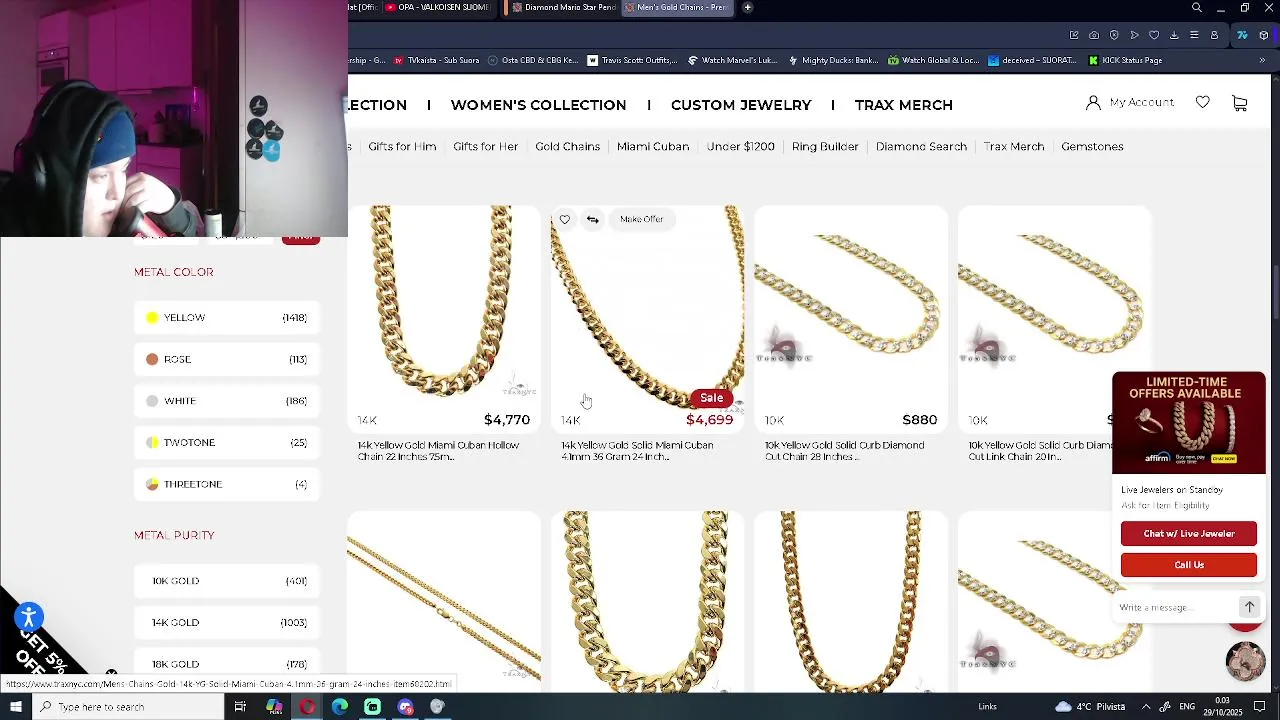Open Women's Collection menu

coord(538,105)
